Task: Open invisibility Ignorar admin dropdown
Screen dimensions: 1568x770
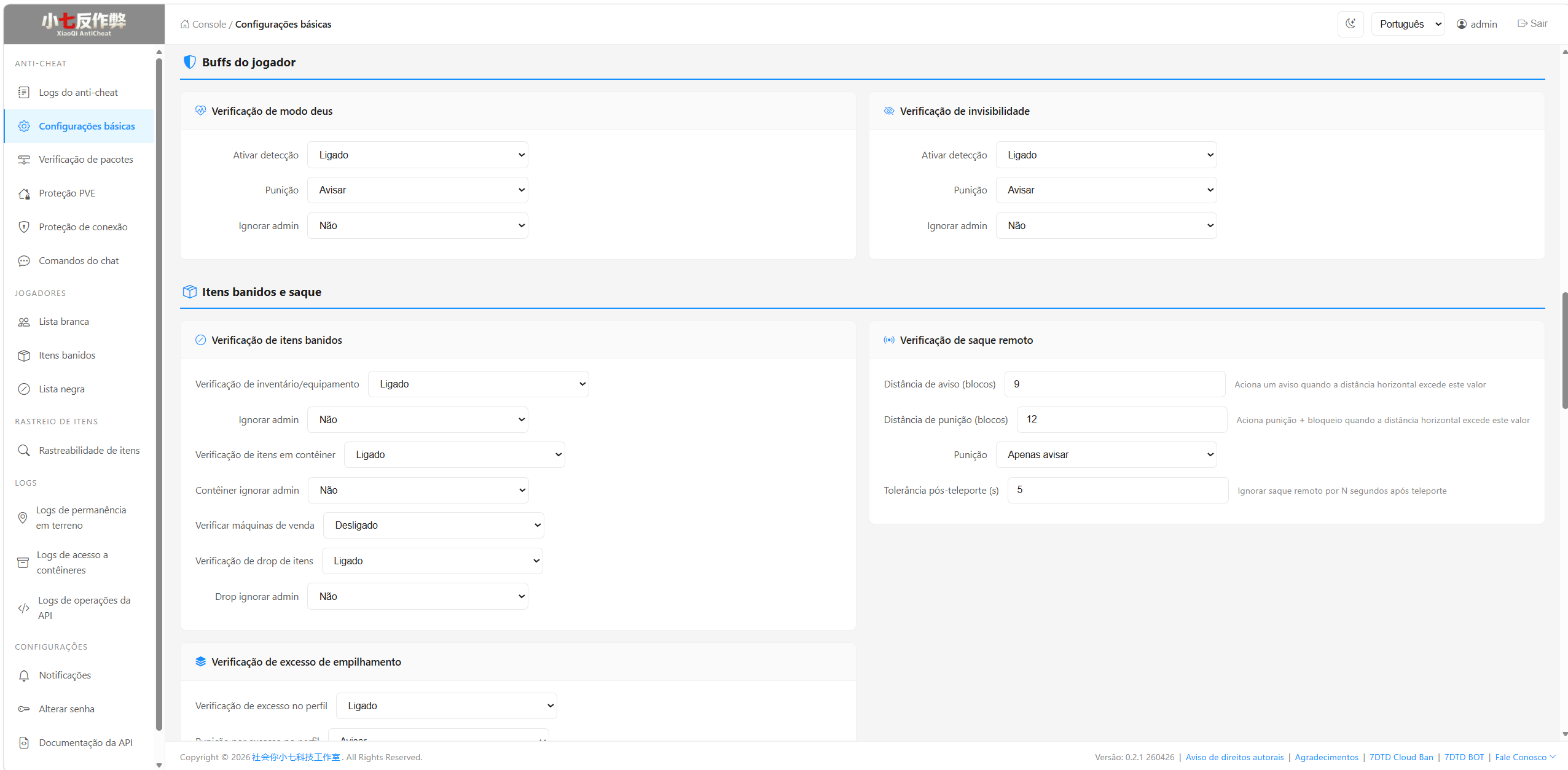Action: coord(1105,225)
